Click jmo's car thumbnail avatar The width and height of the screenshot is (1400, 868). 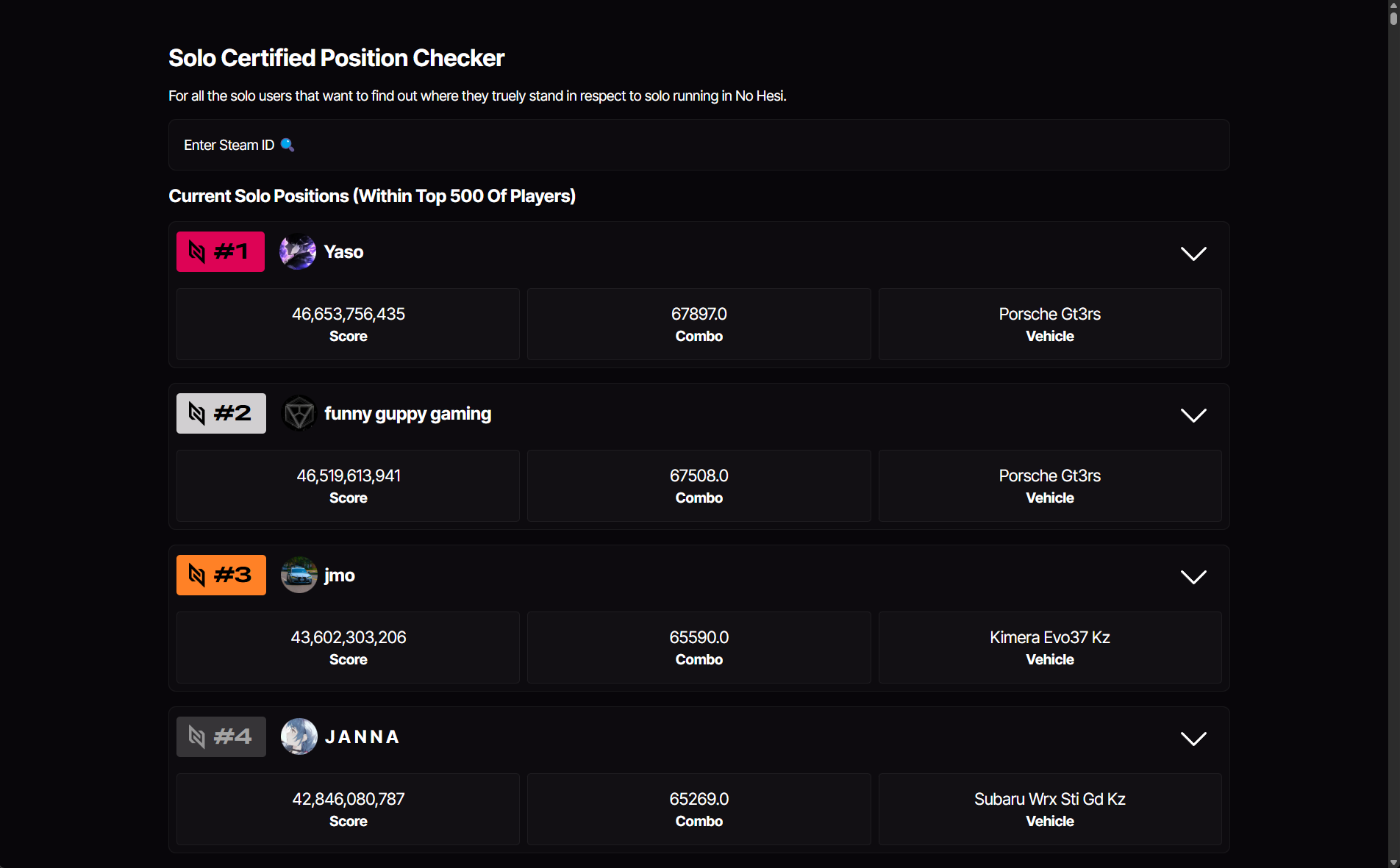point(299,575)
